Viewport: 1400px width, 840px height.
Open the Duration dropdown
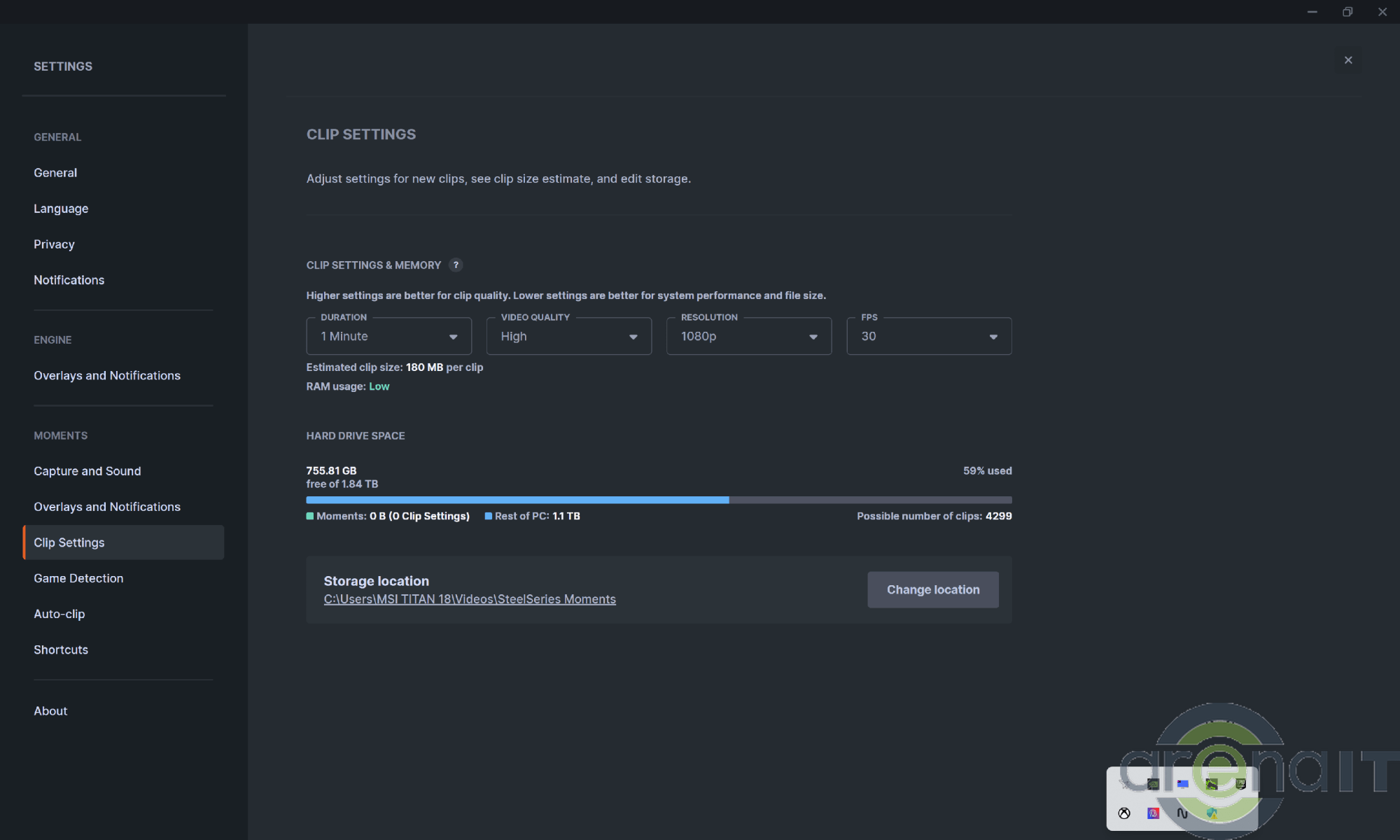[388, 337]
